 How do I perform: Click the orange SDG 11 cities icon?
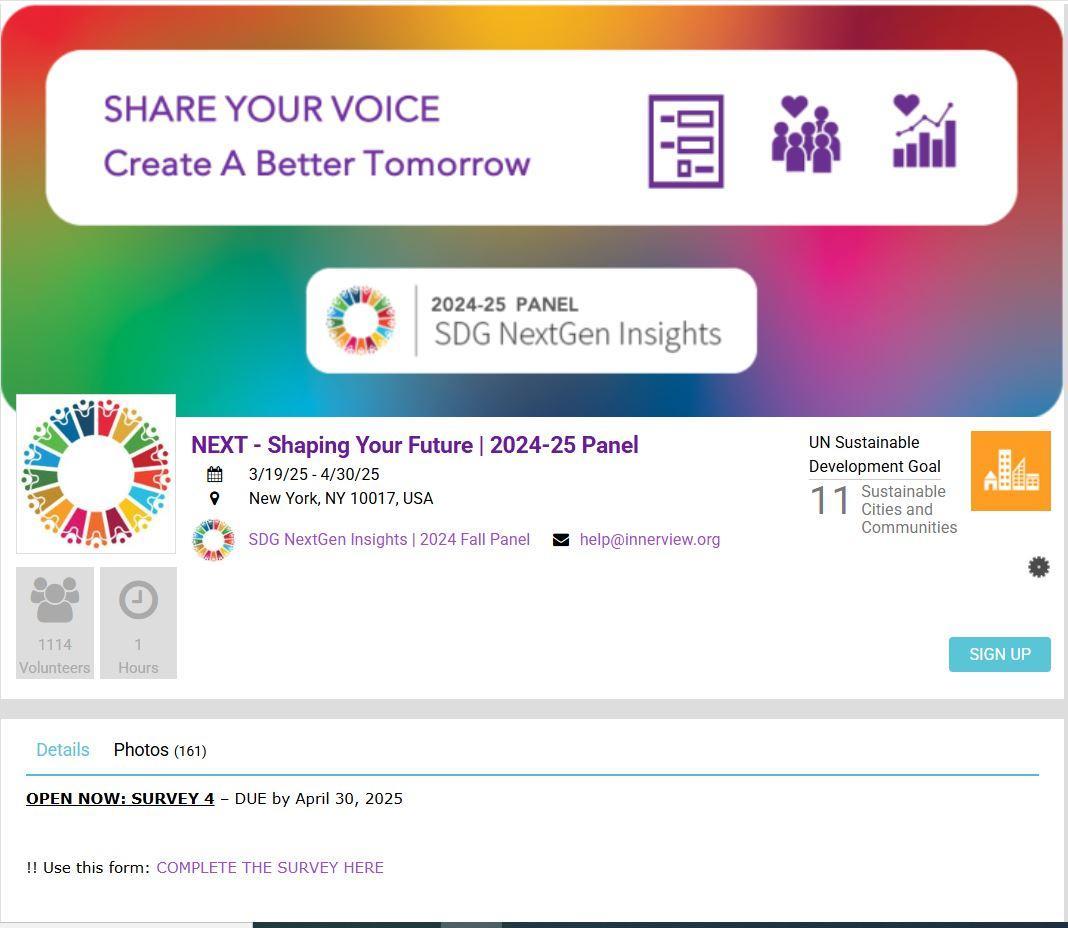[x=1010, y=471]
